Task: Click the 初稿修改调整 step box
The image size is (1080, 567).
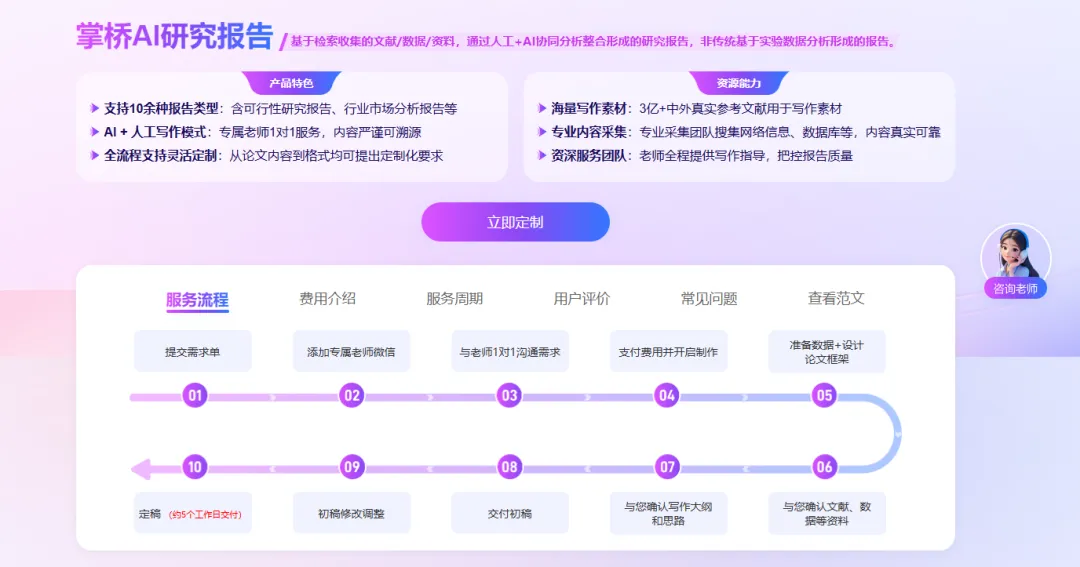Action: pyautogui.click(x=351, y=513)
